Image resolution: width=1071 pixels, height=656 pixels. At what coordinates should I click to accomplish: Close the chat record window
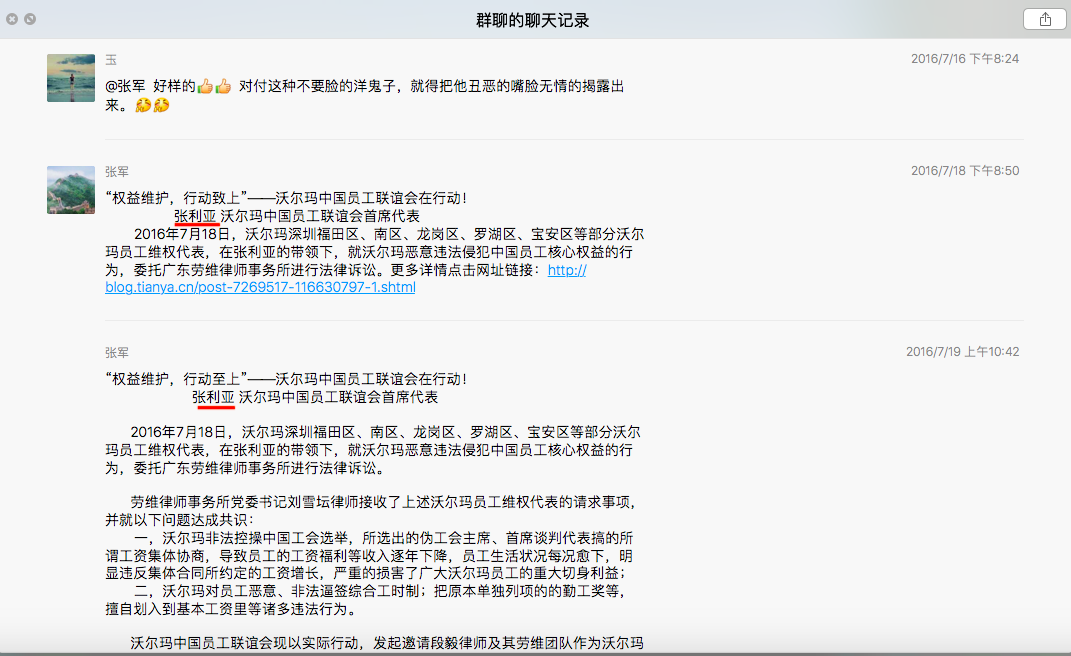pyautogui.click(x=12, y=19)
